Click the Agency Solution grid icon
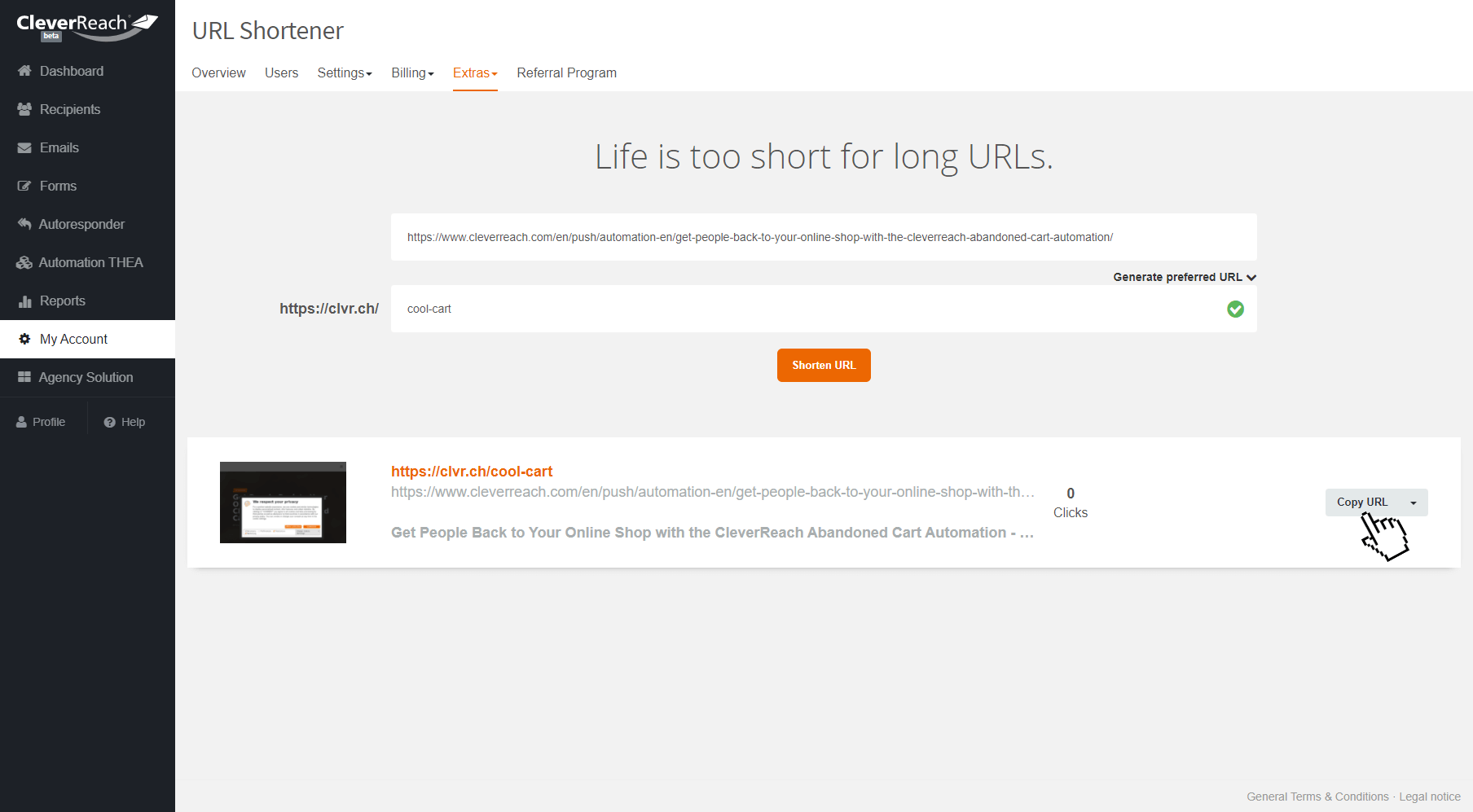The width and height of the screenshot is (1473, 812). (x=24, y=377)
